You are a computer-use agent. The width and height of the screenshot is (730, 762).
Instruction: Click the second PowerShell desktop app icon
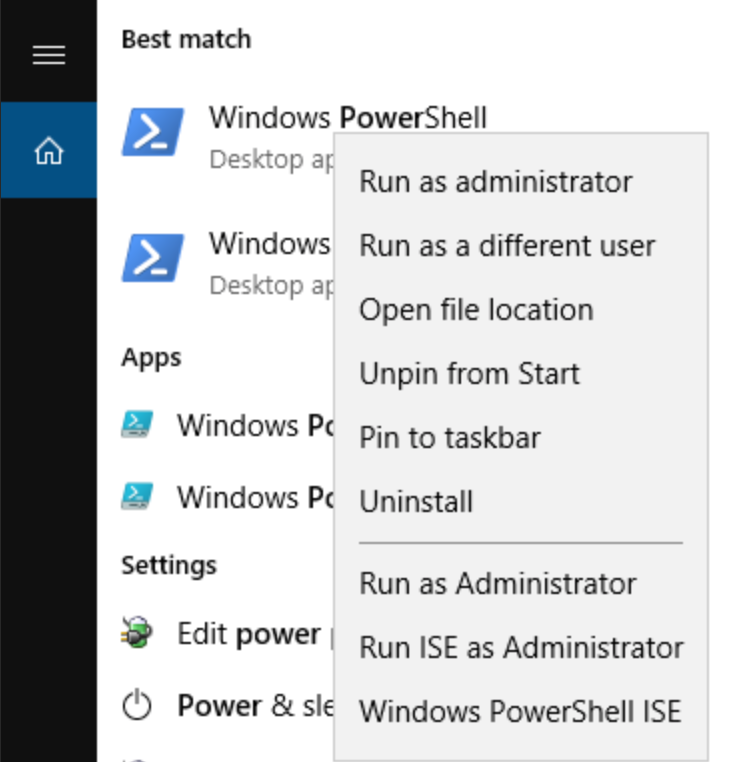pos(153,258)
